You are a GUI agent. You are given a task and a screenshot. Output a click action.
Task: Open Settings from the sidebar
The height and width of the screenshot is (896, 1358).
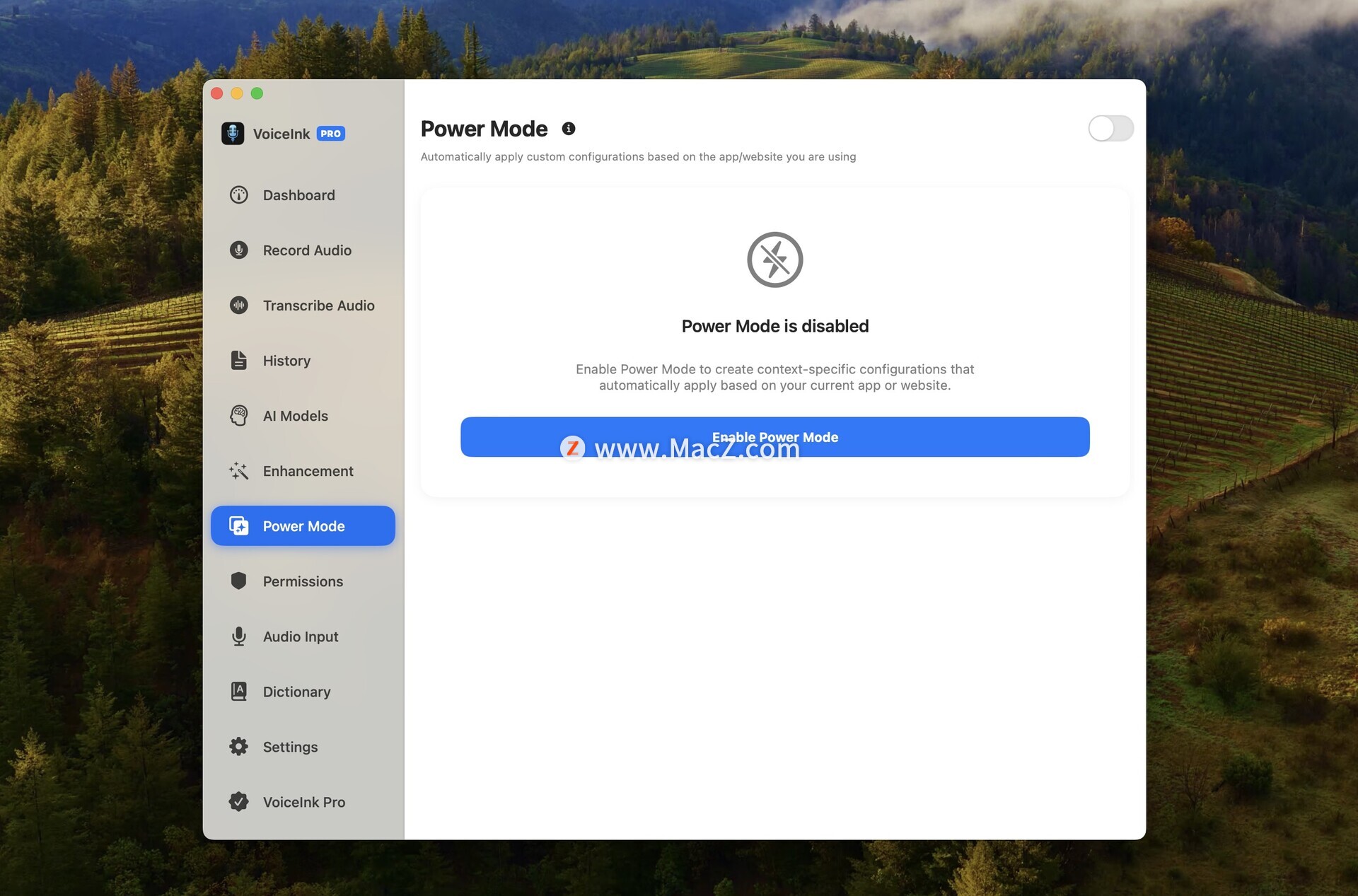[x=303, y=747]
